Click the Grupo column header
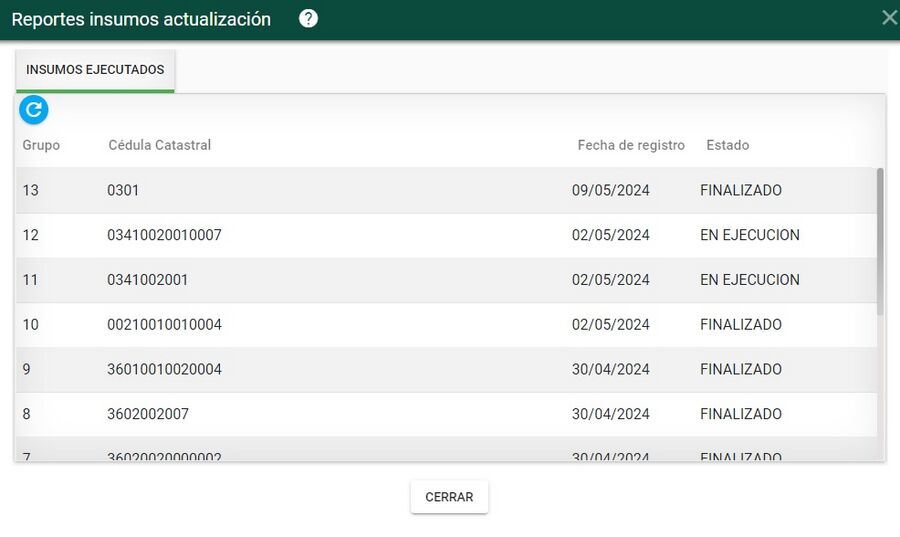This screenshot has width=900, height=537. pos(41,145)
